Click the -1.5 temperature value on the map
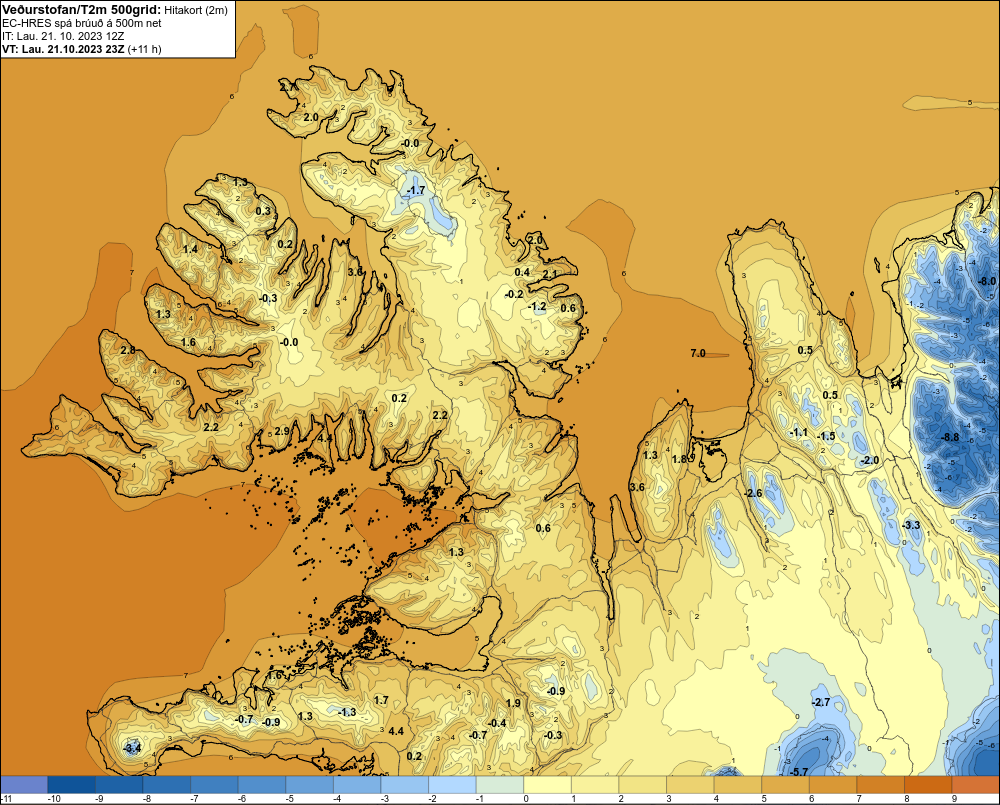The height and width of the screenshot is (805, 1000). [827, 436]
